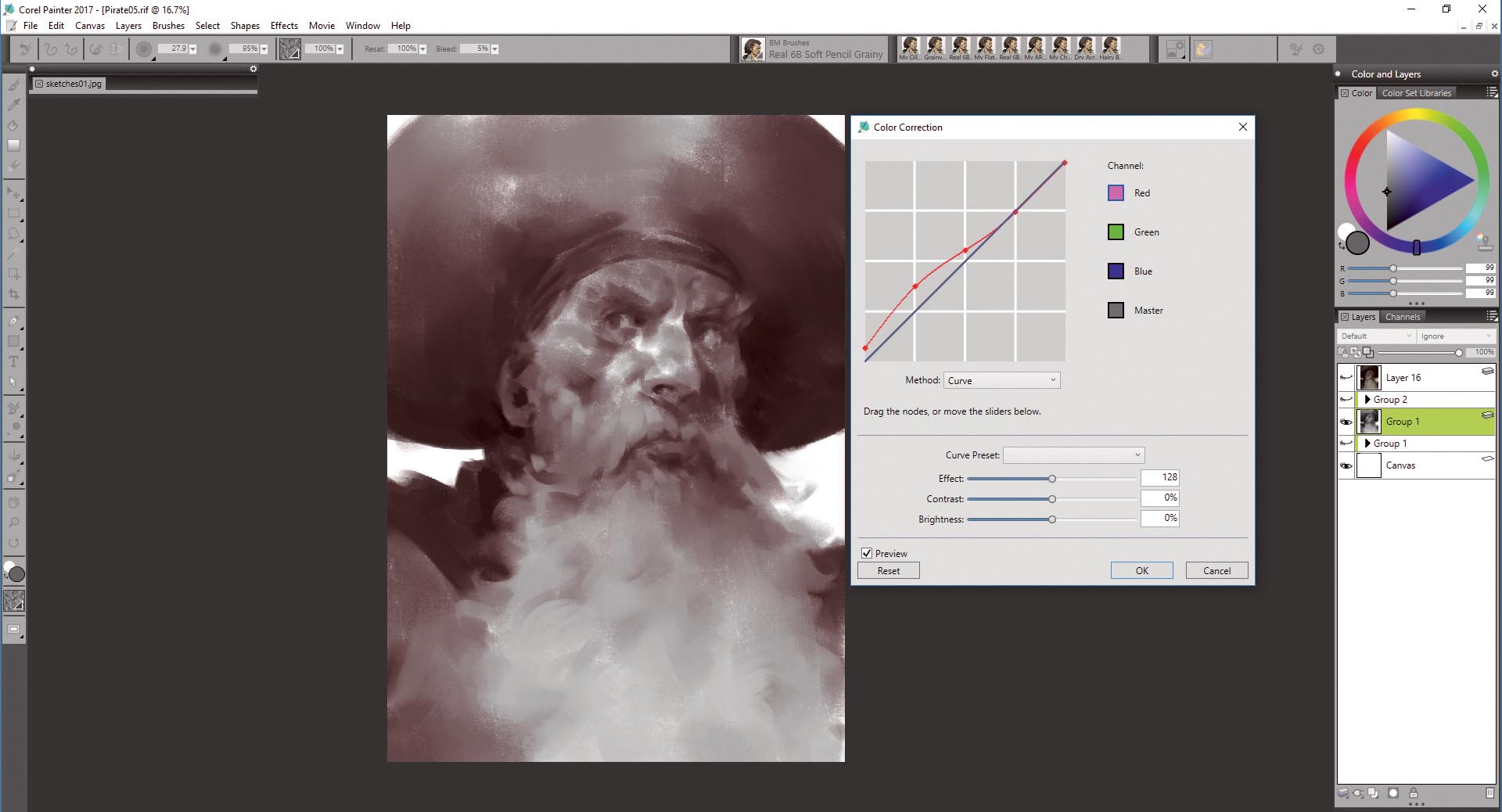The width and height of the screenshot is (1502, 812).
Task: Select the Blue channel swatch
Action: (x=1116, y=271)
